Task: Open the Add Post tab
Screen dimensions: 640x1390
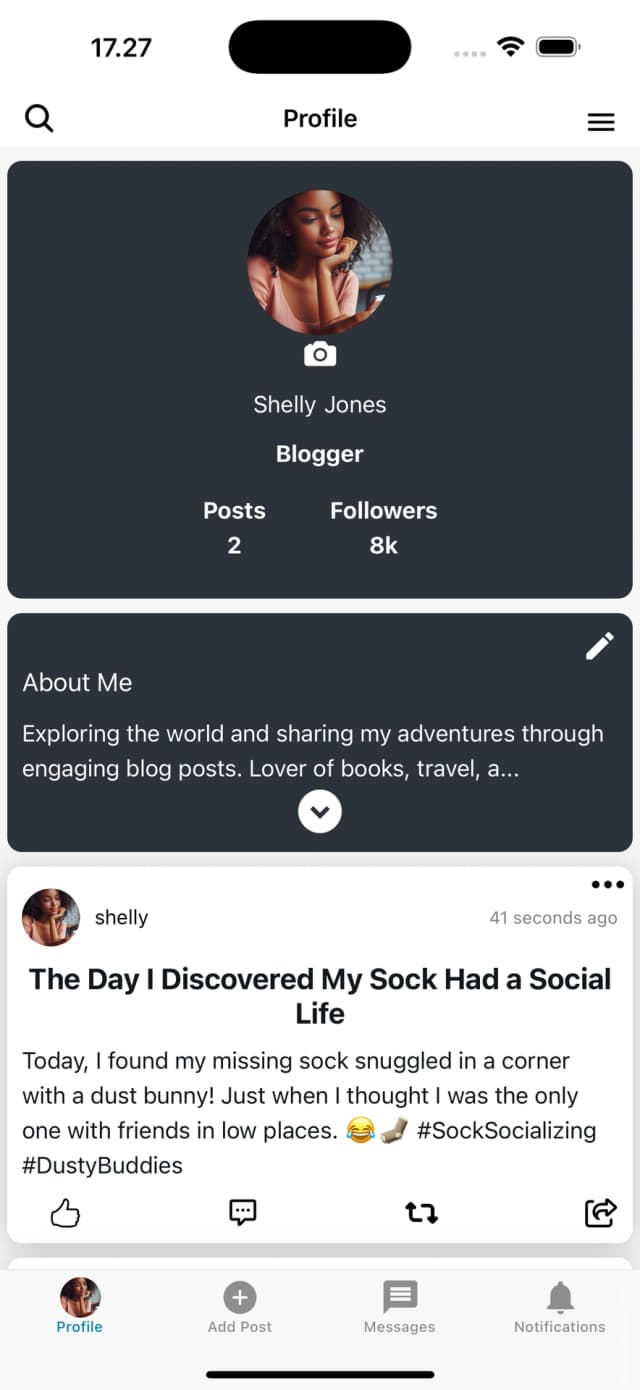Action: [x=240, y=1306]
